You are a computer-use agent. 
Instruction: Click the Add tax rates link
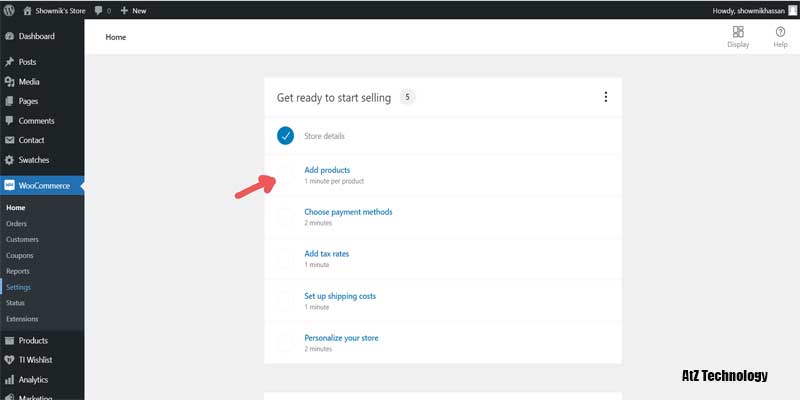(326, 254)
